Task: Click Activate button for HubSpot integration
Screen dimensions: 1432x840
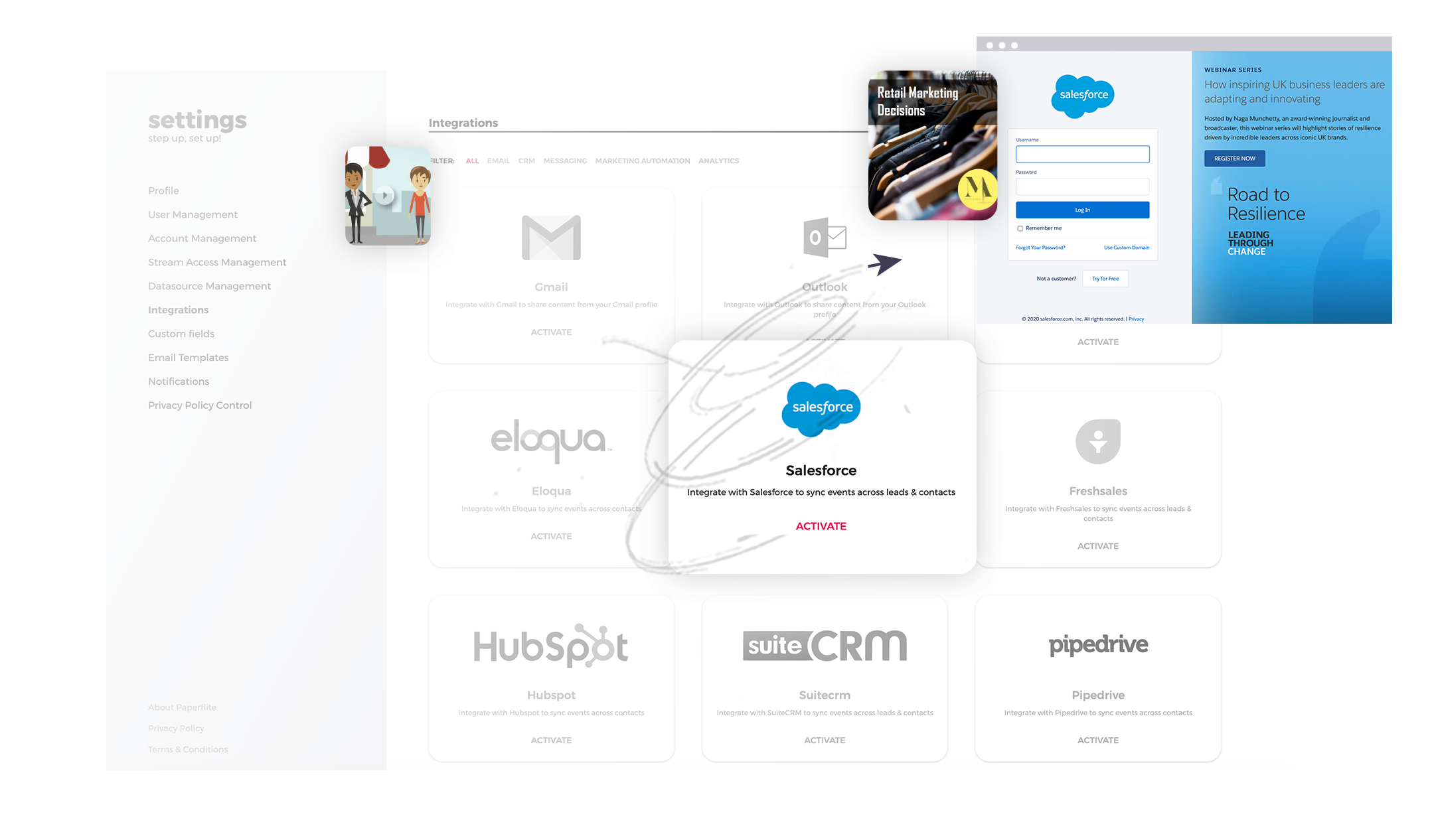Action: tap(551, 740)
